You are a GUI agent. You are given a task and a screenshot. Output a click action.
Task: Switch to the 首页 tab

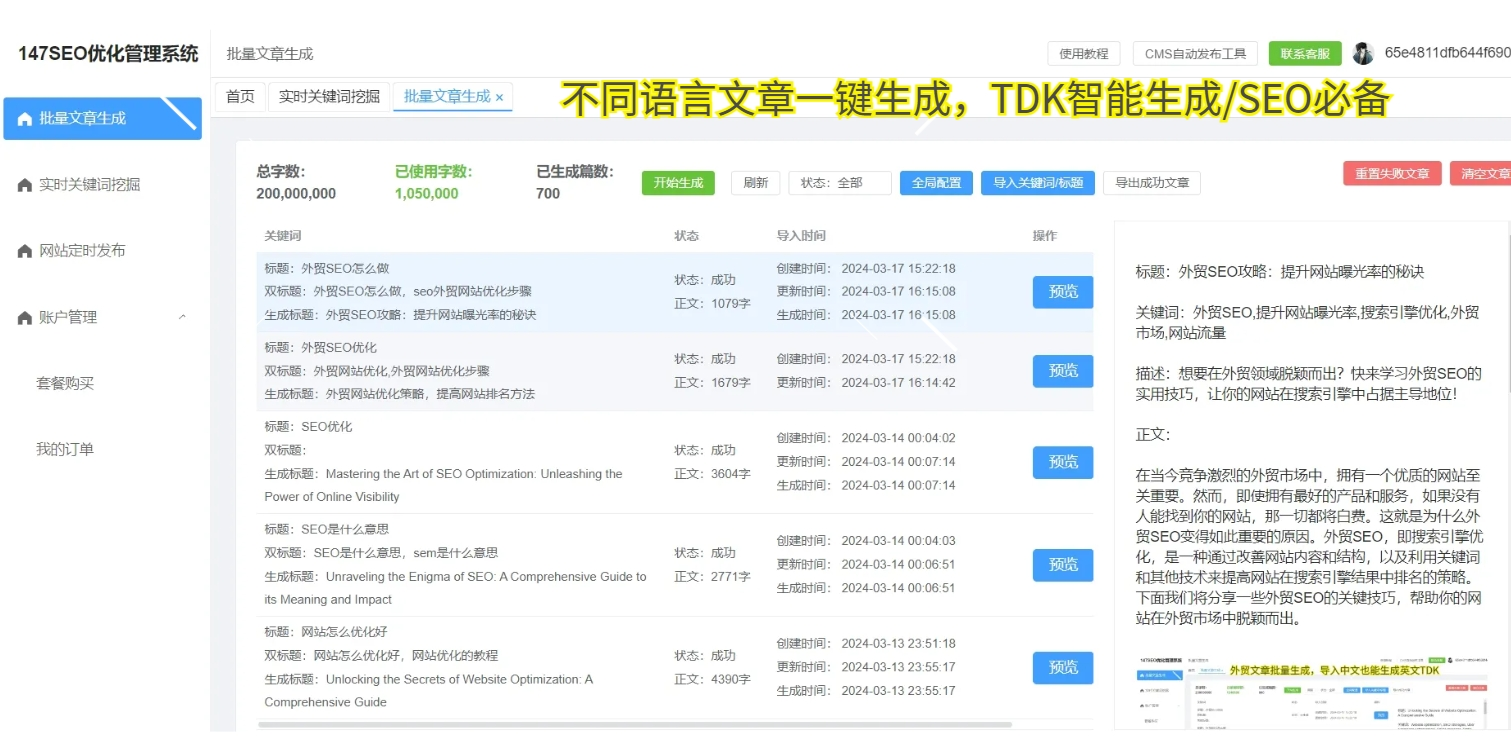239,97
